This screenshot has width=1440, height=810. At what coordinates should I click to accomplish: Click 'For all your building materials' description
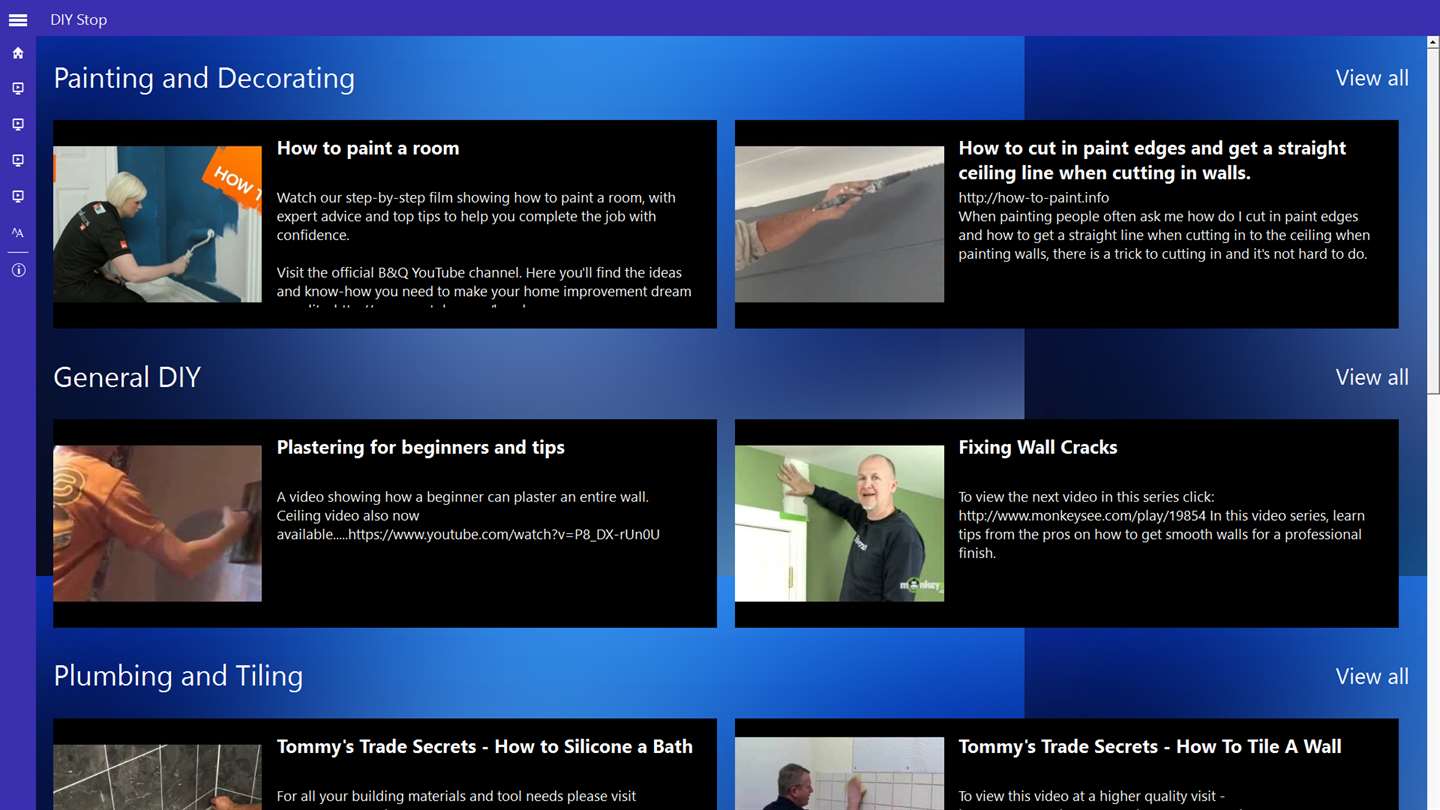coord(456,796)
